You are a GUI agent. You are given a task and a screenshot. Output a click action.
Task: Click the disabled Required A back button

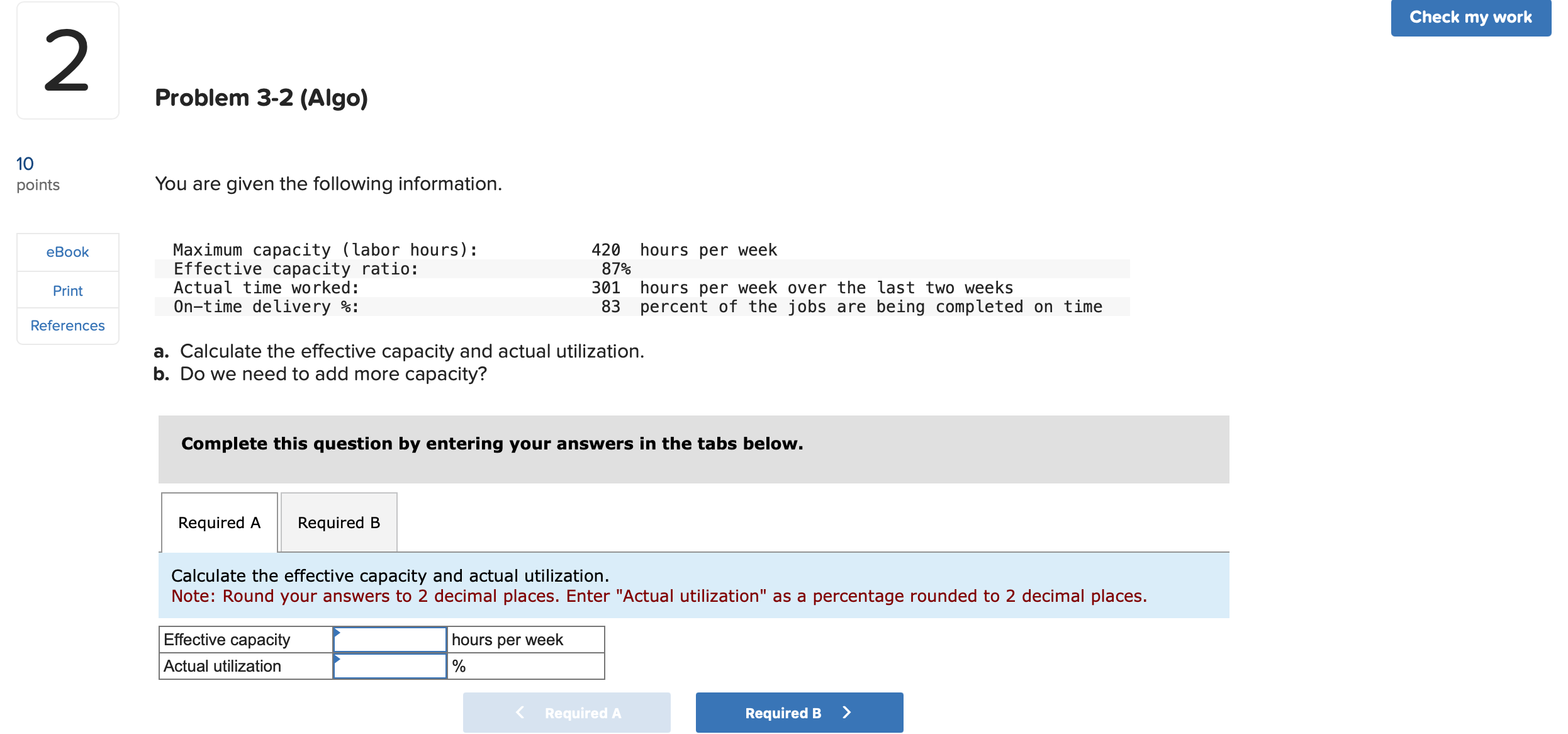pyautogui.click(x=566, y=712)
